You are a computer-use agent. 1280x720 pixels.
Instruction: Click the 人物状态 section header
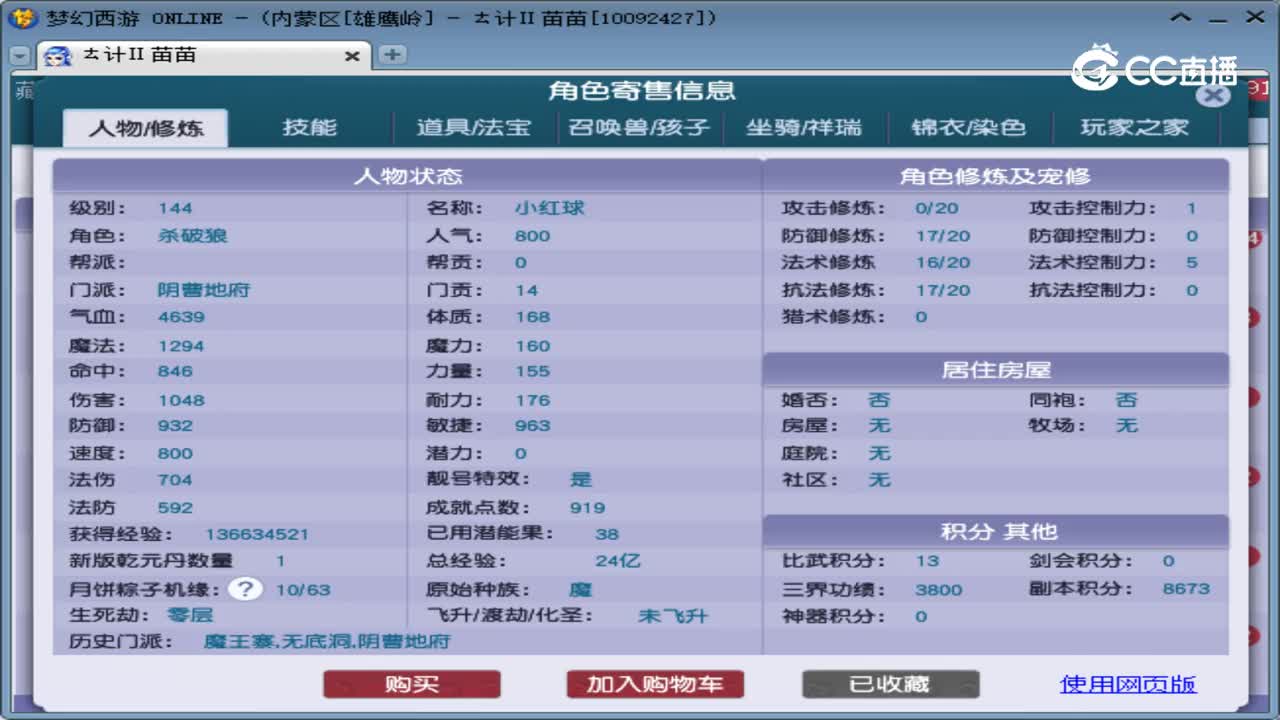tap(408, 176)
